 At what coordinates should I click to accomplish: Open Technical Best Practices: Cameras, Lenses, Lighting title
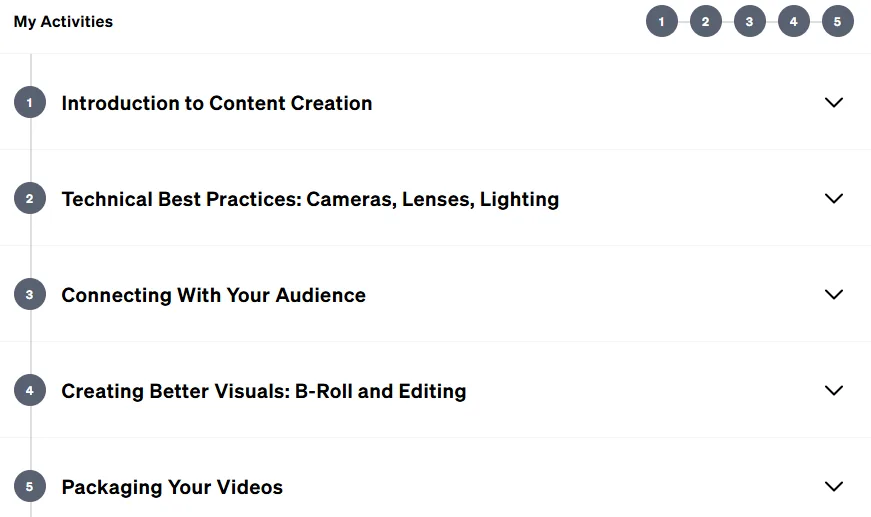310,199
